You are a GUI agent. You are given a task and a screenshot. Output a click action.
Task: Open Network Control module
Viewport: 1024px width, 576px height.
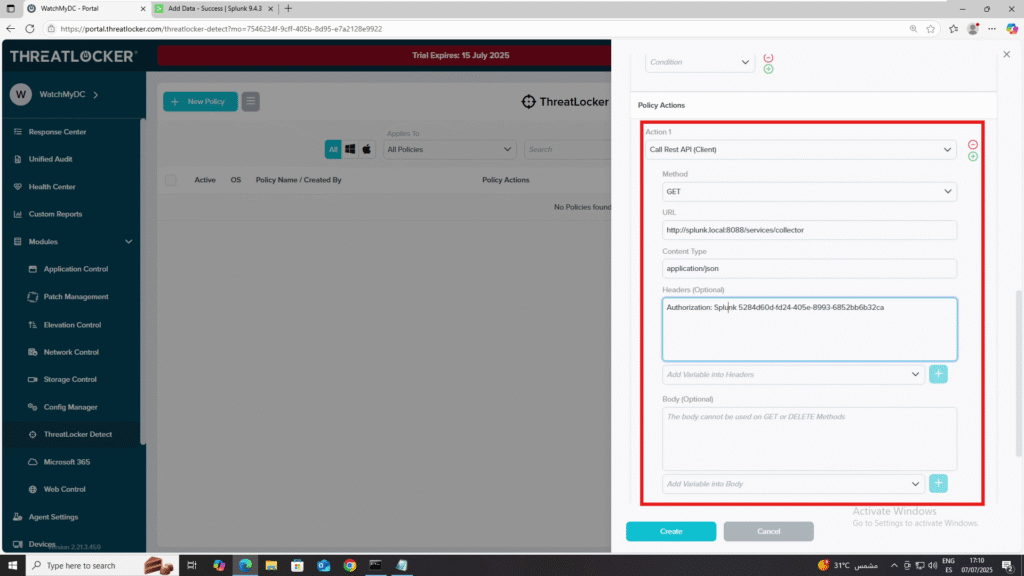click(x=71, y=352)
